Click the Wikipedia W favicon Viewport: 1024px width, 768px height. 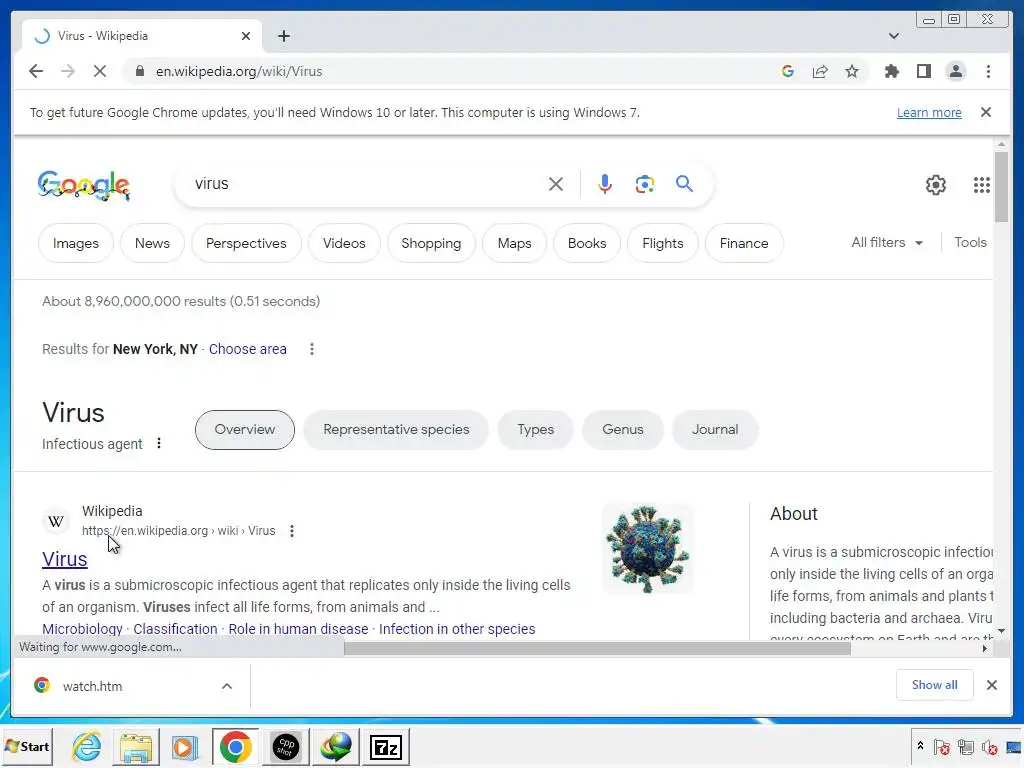tap(56, 521)
